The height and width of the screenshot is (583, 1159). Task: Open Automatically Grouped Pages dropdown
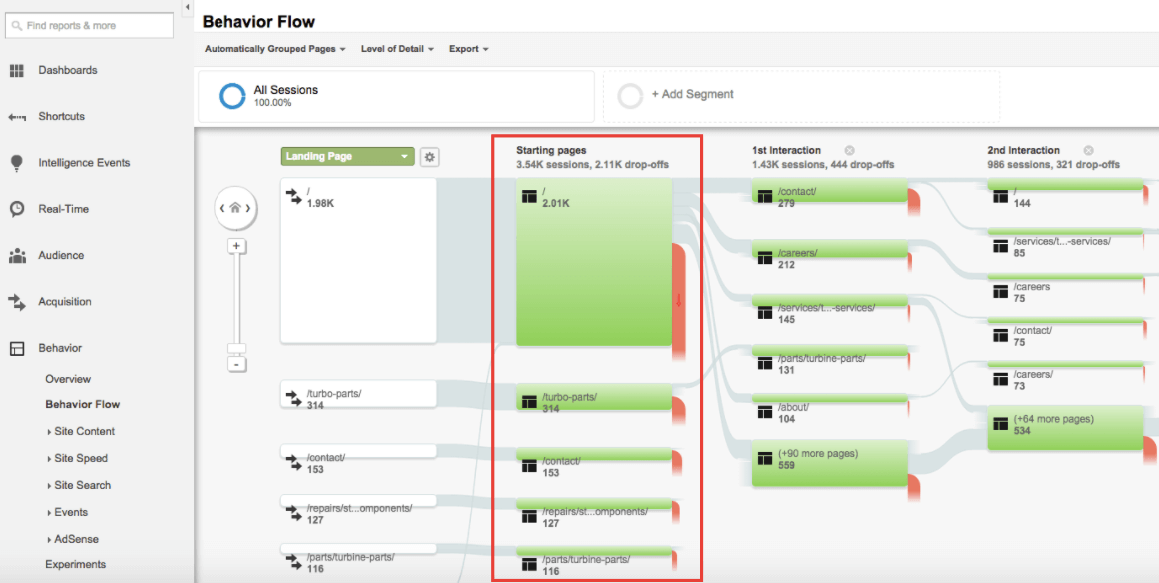[275, 49]
